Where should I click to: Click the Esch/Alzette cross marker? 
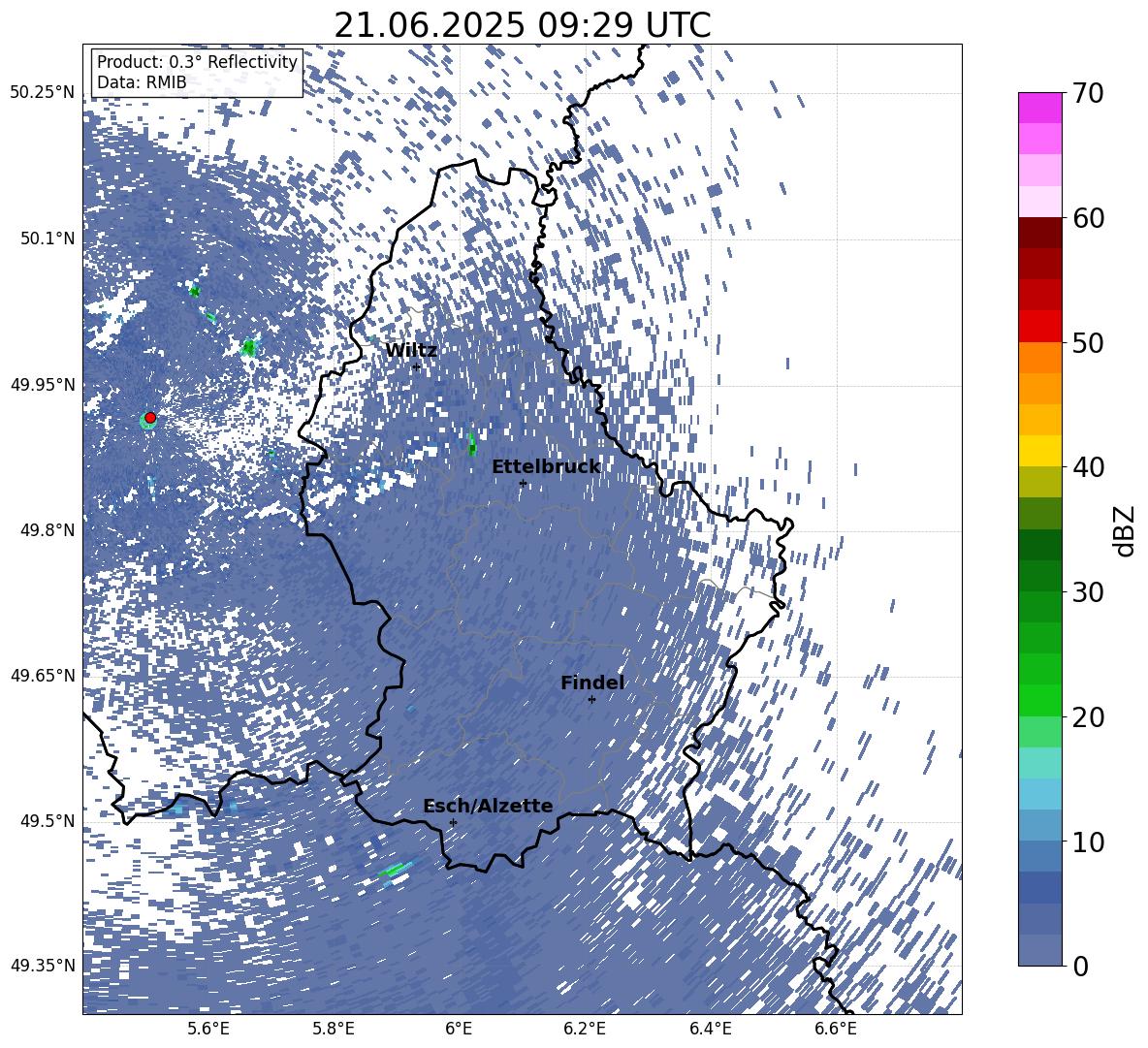[453, 822]
